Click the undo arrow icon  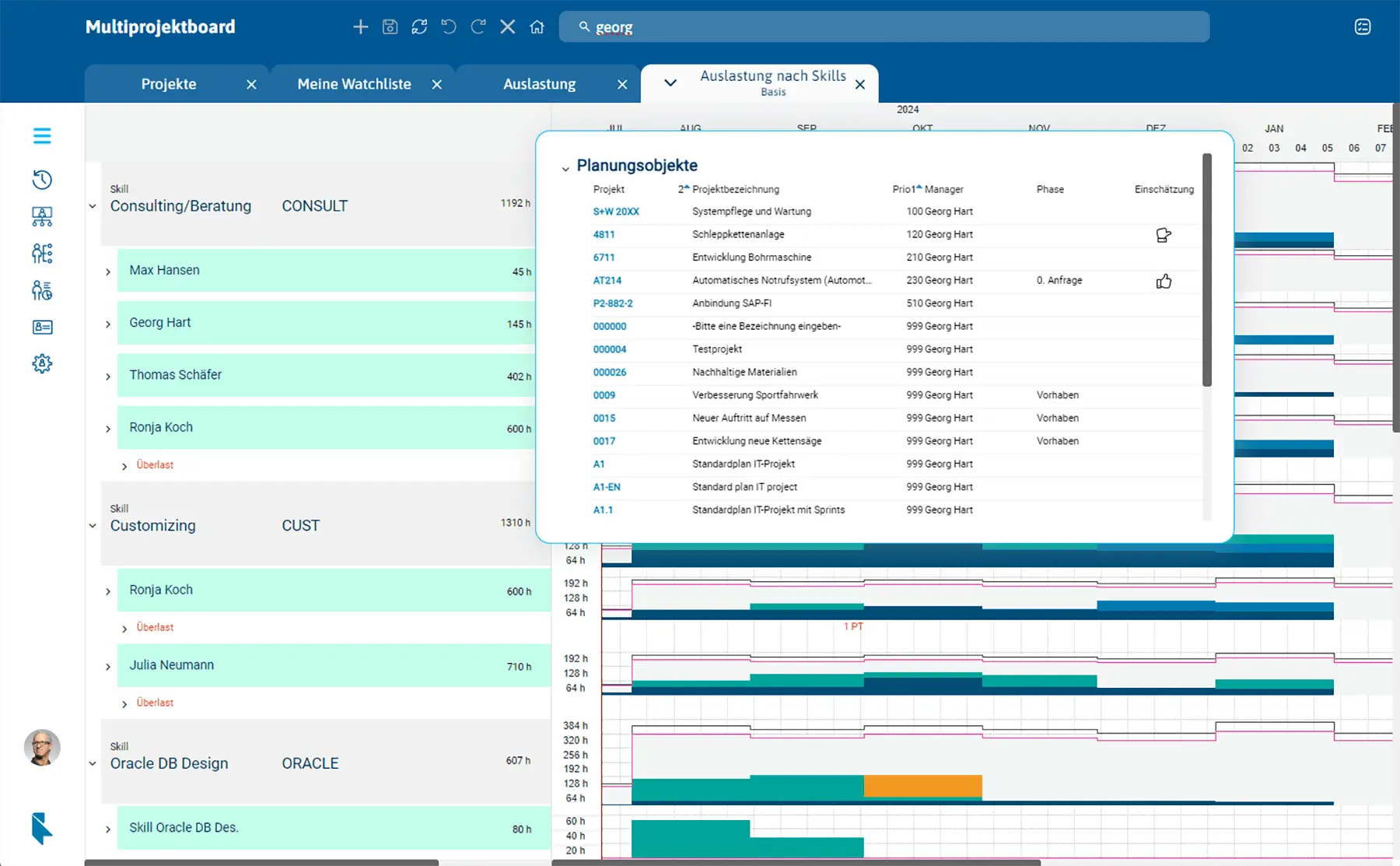[449, 27]
